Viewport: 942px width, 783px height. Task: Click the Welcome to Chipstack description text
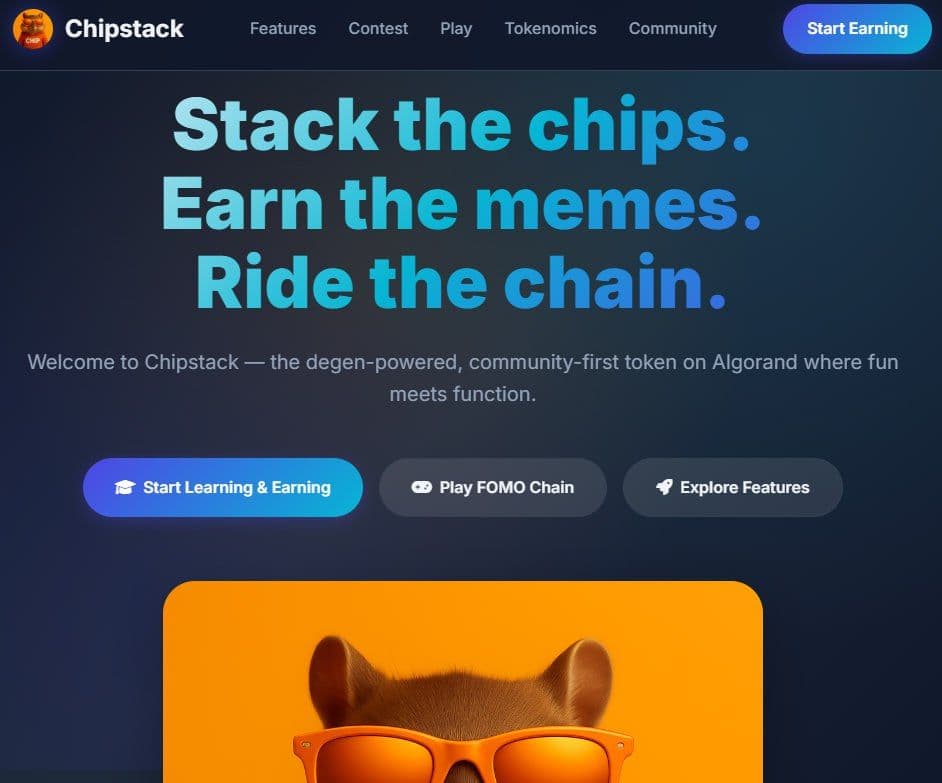click(463, 378)
